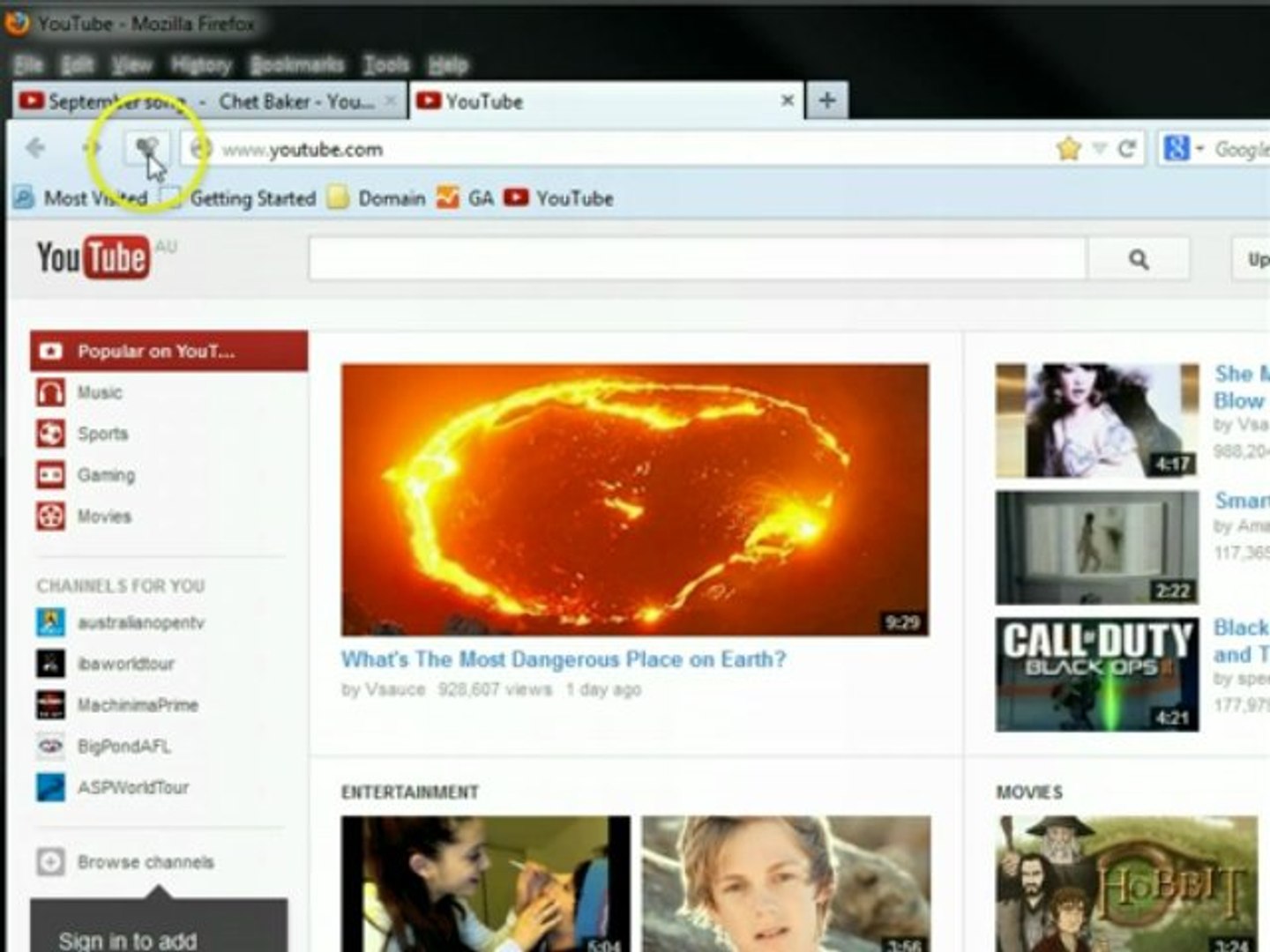This screenshot has height=952, width=1270.
Task: Click the BigPondAFL channel avatar
Action: 50,747
